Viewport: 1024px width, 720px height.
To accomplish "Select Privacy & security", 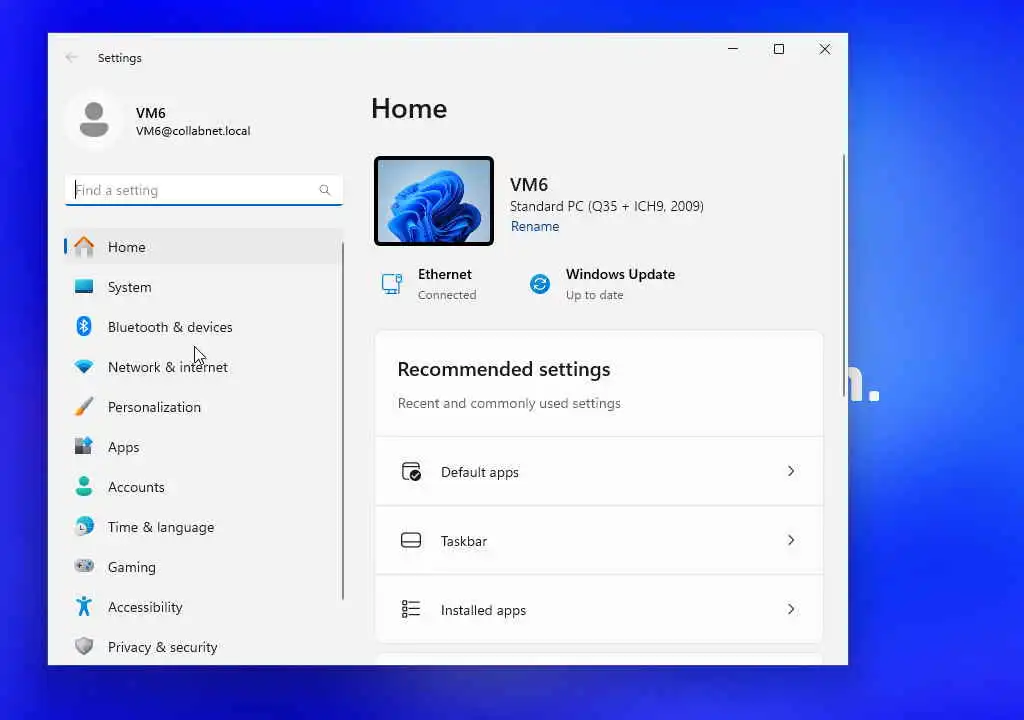I will pyautogui.click(x=204, y=646).
